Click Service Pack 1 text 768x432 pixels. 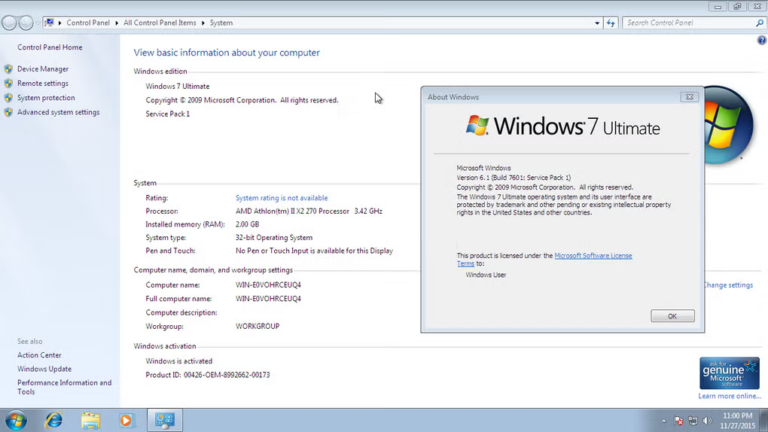pos(168,114)
